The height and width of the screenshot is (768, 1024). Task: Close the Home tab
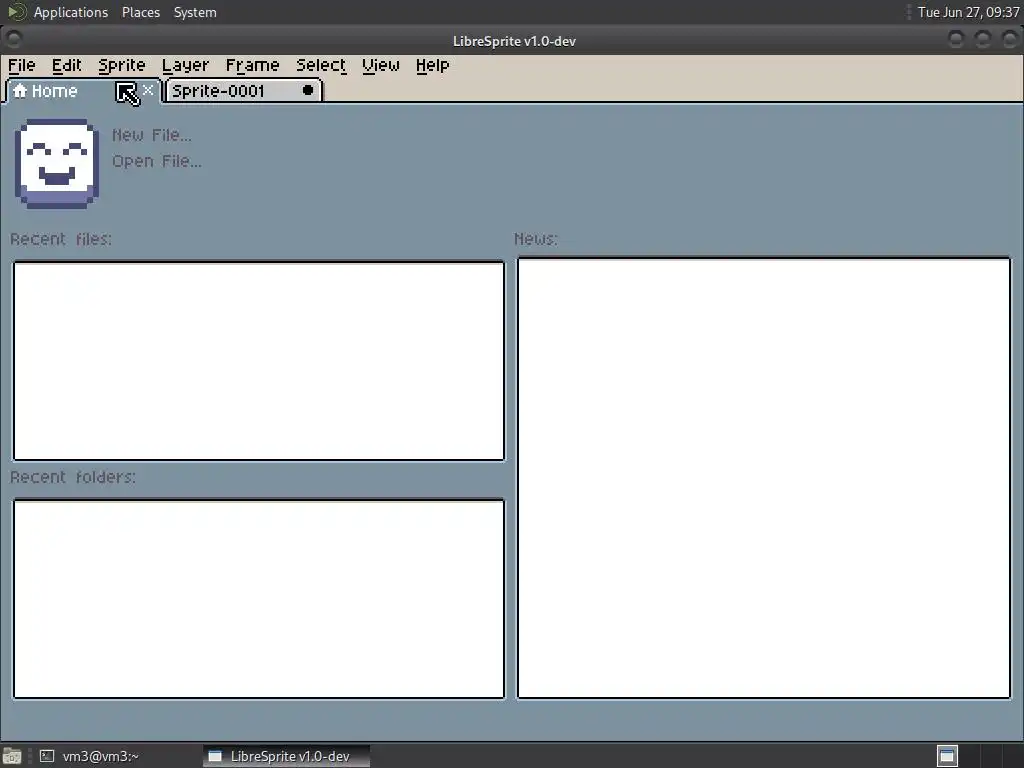tap(148, 90)
